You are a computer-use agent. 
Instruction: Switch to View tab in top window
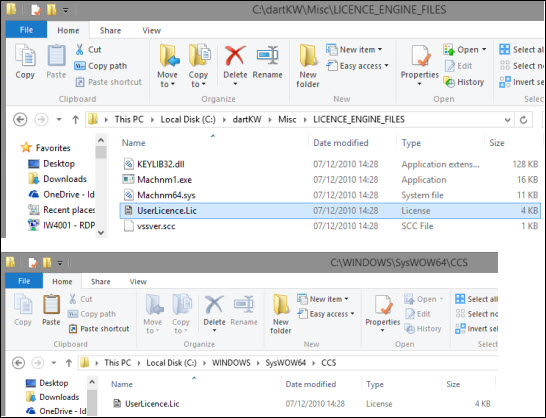(151, 30)
